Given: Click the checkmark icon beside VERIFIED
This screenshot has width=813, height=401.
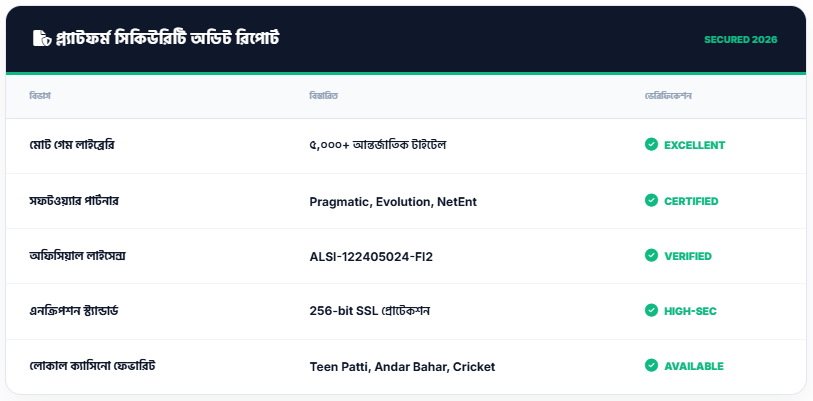Looking at the screenshot, I should [651, 256].
